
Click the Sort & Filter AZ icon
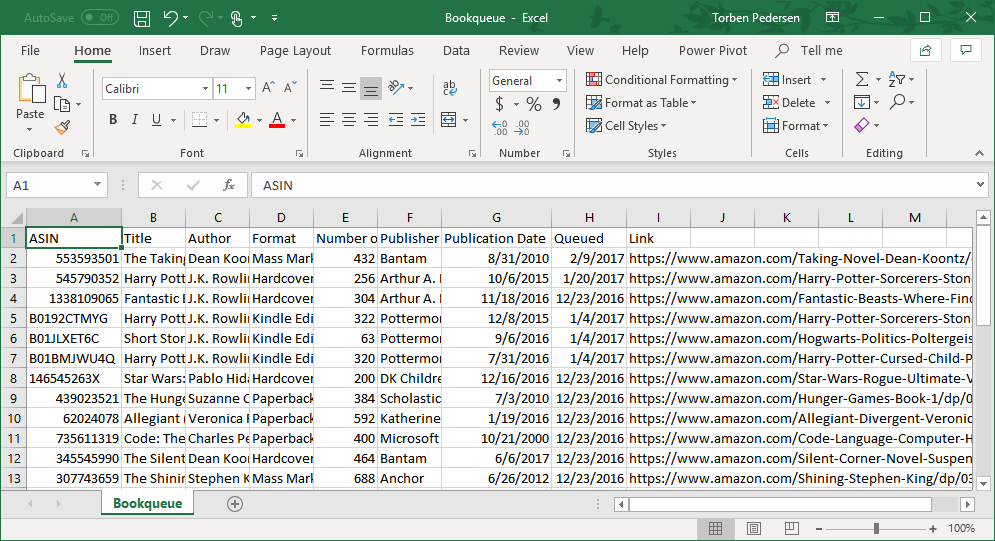click(897, 79)
